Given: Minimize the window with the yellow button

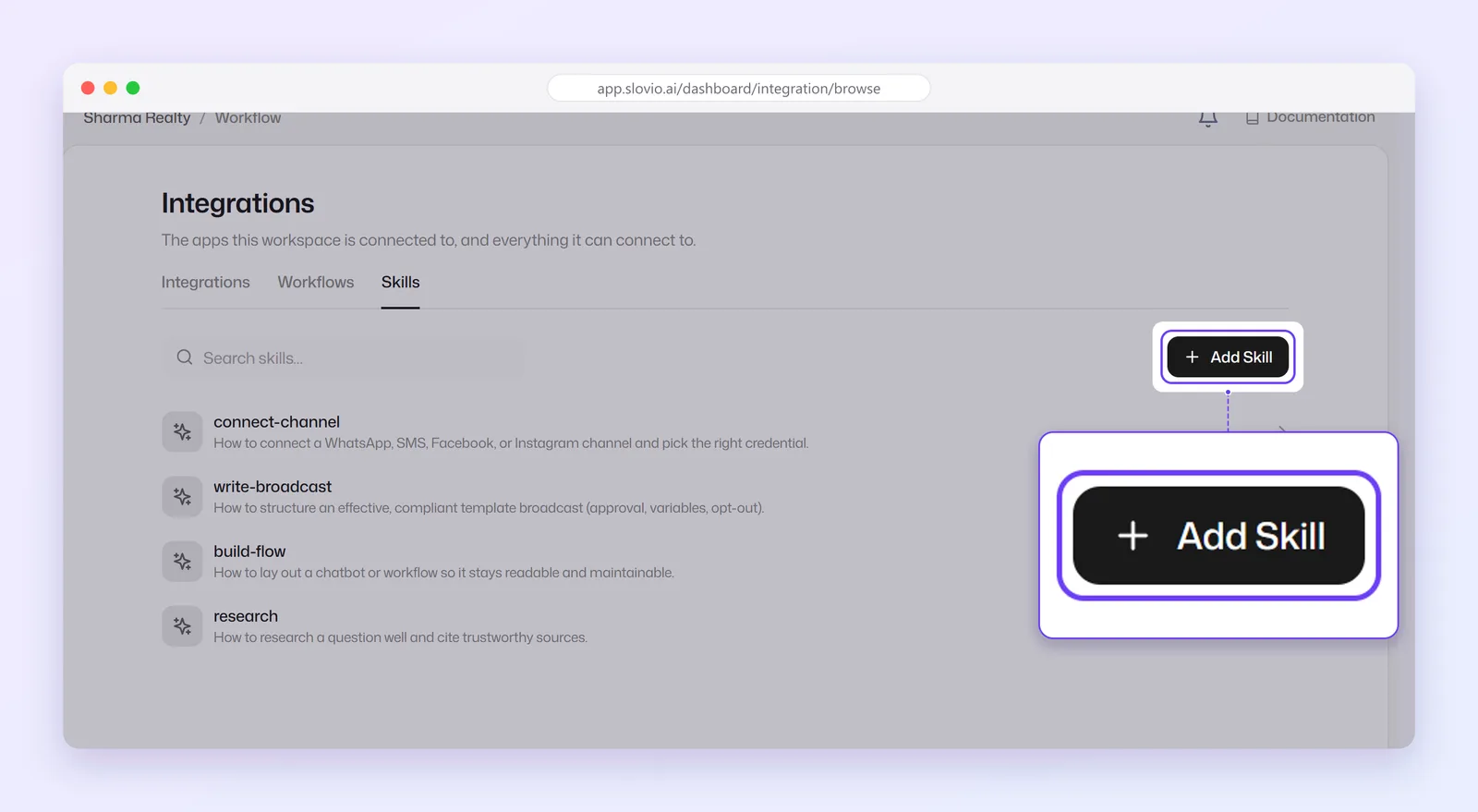Looking at the screenshot, I should point(110,88).
